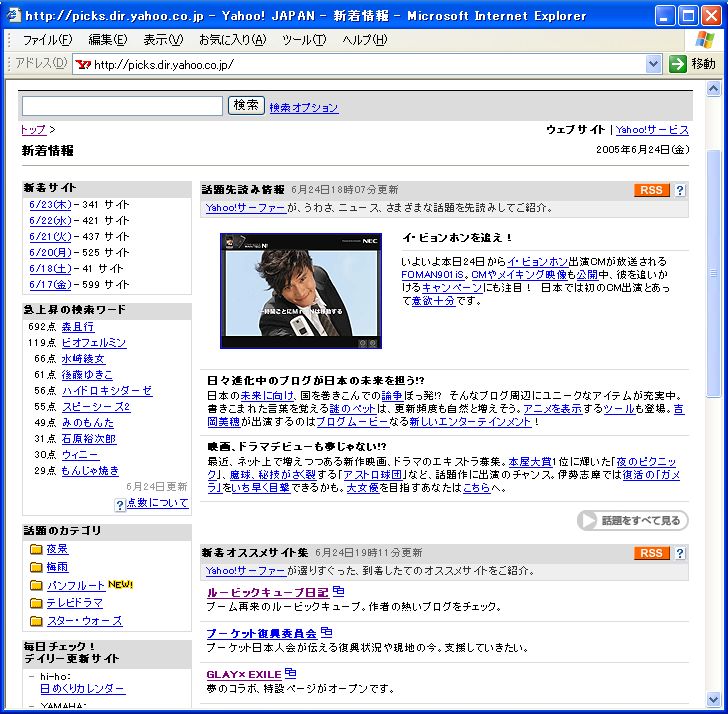Click the new-window icon after GLAY×EXILE
This screenshot has width=728, height=714.
point(290,673)
